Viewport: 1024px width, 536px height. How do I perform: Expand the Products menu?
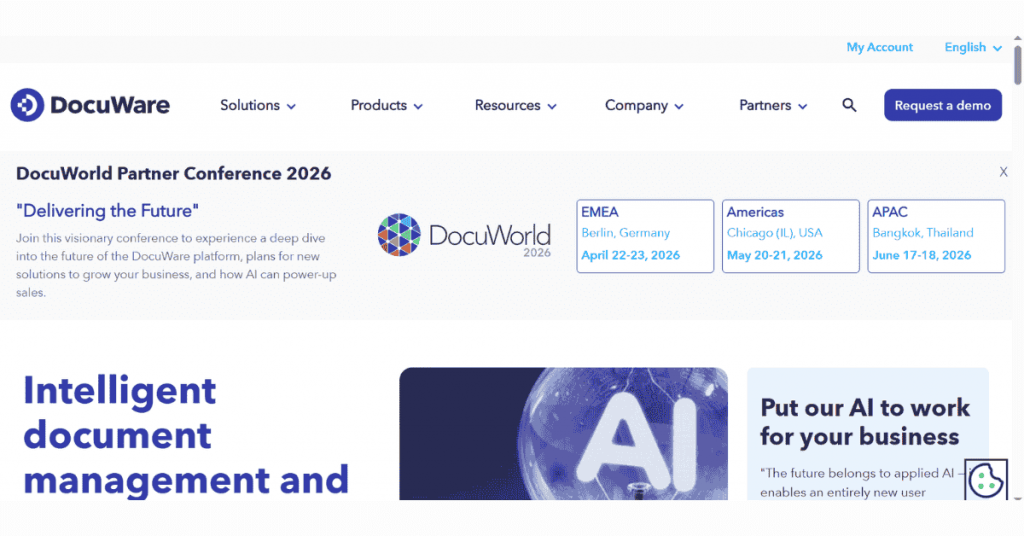pyautogui.click(x=387, y=105)
